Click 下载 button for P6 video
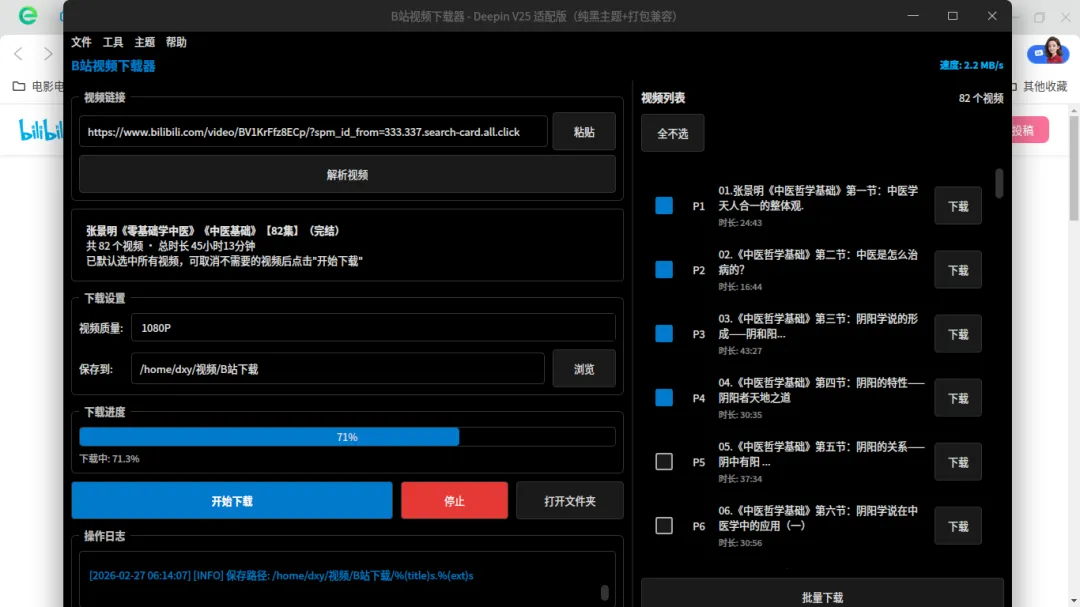Screen dimensions: 1080x607 click(x=958, y=526)
